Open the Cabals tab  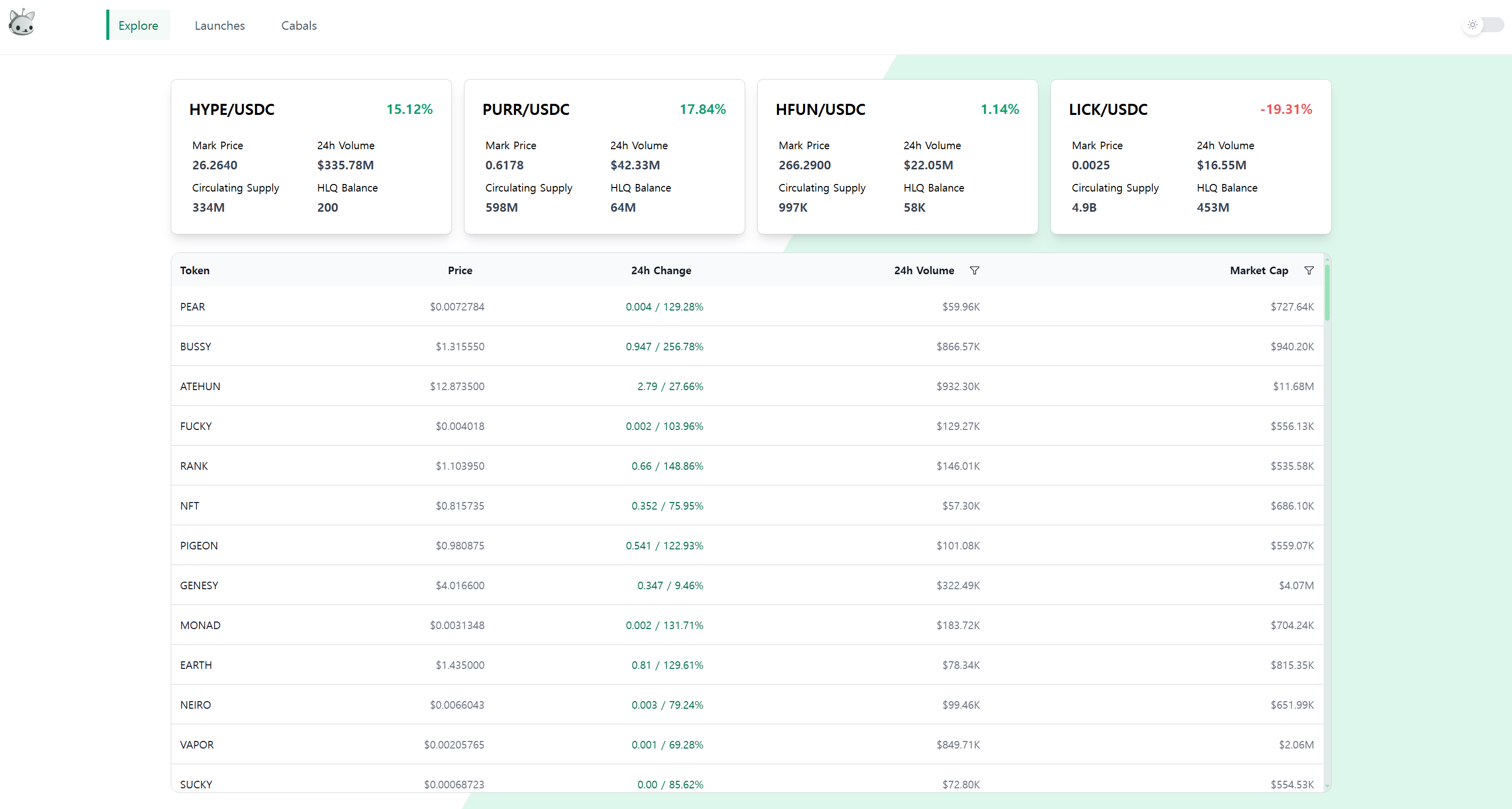(x=299, y=25)
